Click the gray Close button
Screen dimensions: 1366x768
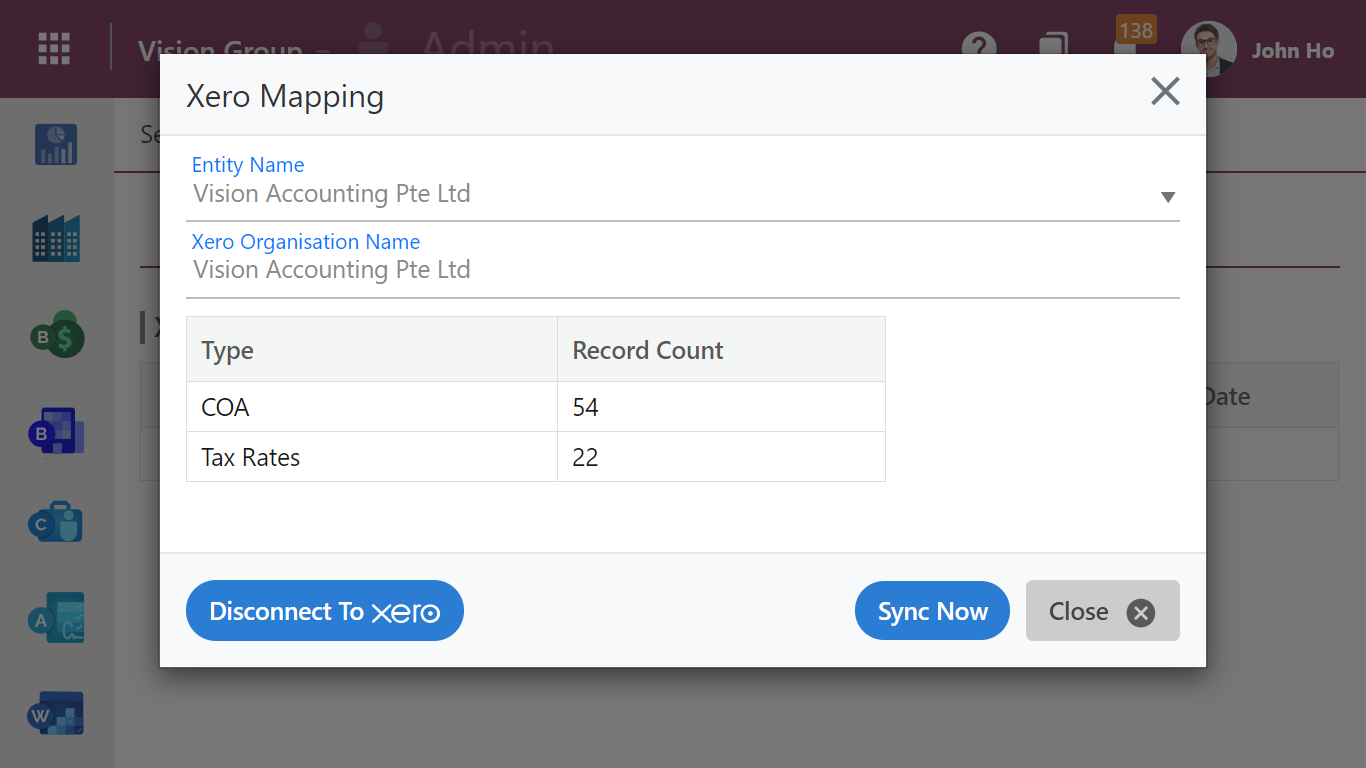(x=1103, y=611)
